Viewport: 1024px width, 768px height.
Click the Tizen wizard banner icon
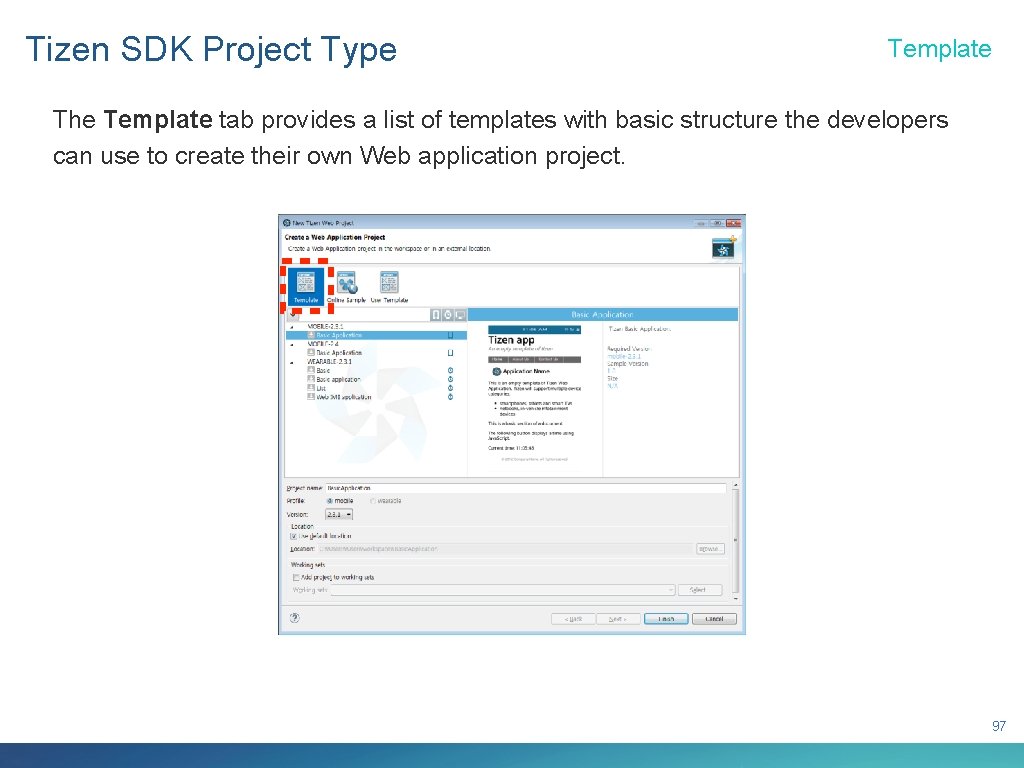click(724, 248)
